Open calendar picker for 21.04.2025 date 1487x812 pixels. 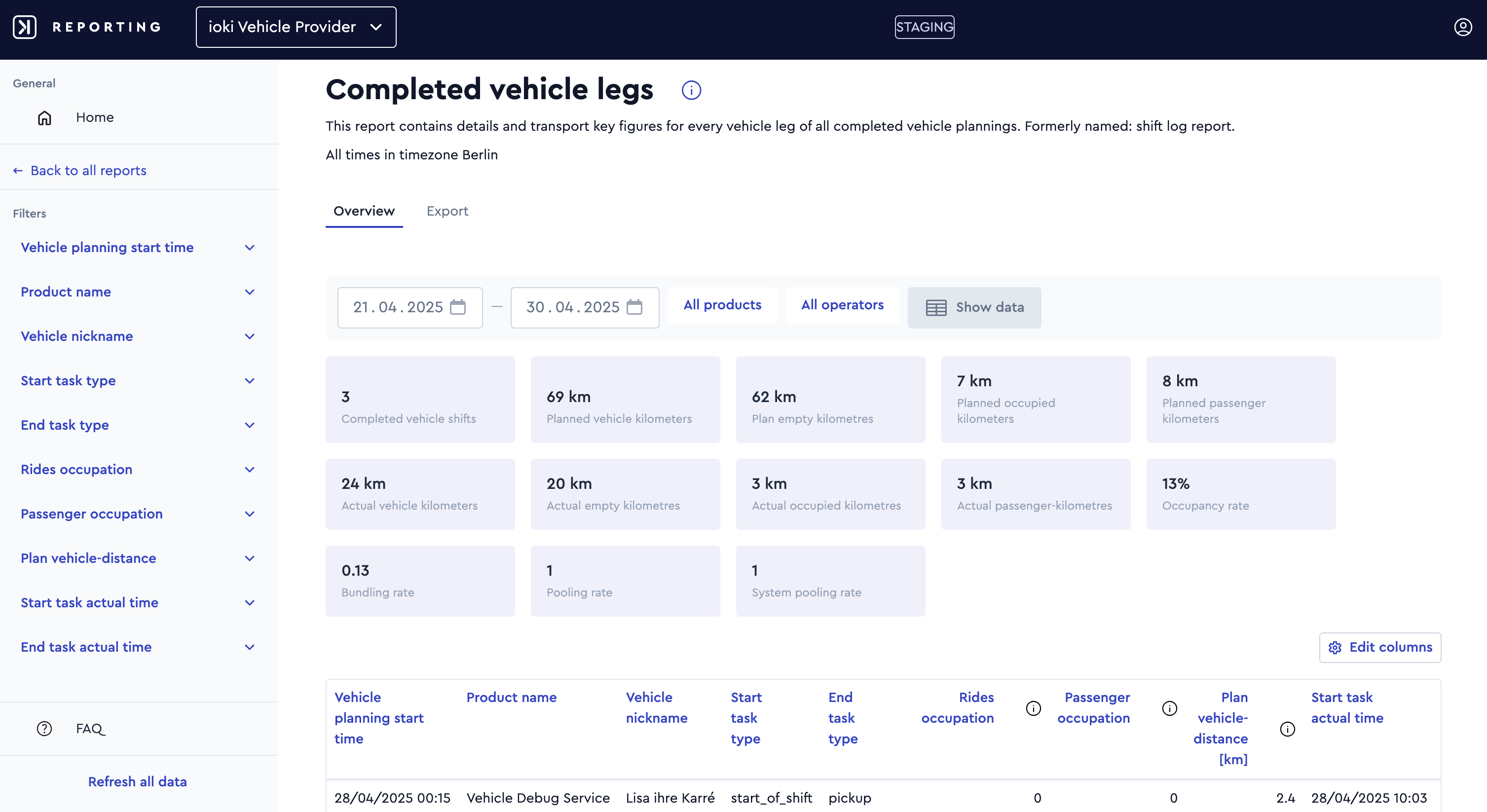point(458,307)
